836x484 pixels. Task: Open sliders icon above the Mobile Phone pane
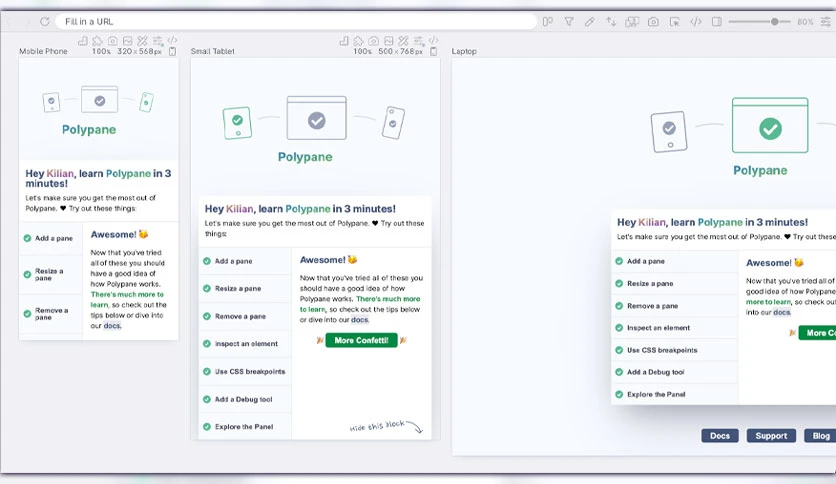(x=158, y=41)
